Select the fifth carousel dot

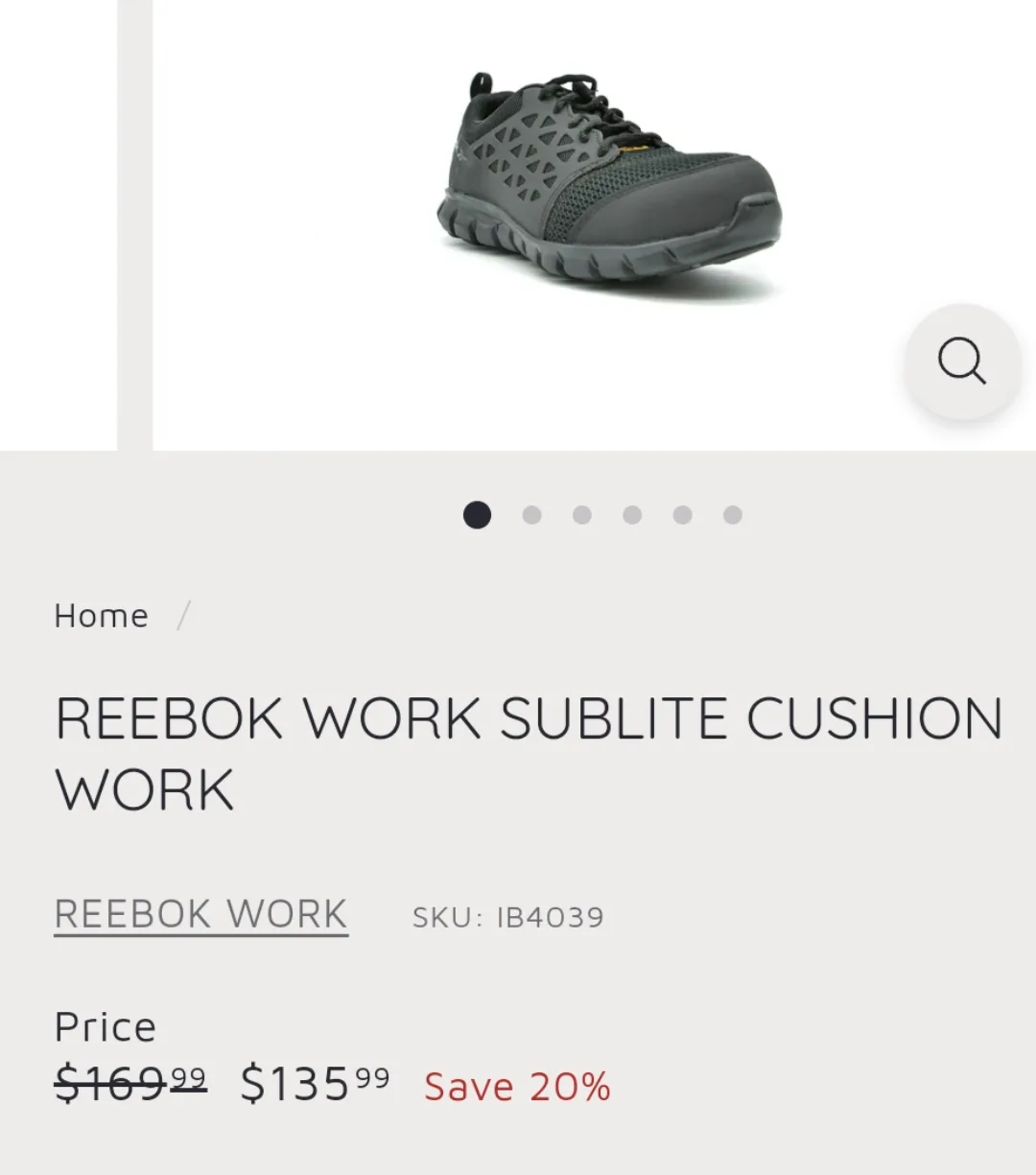pyautogui.click(x=682, y=515)
